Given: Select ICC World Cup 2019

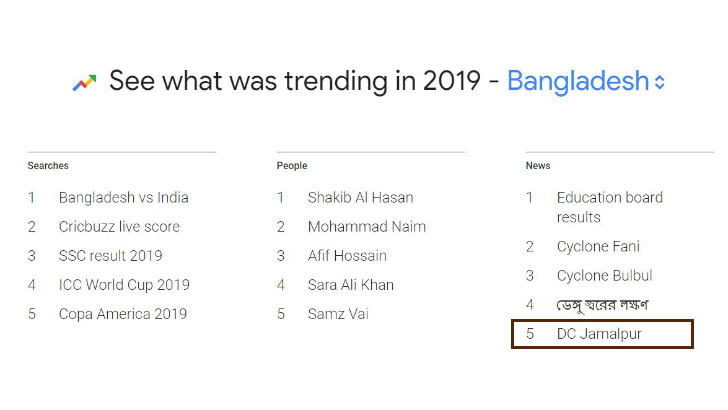Looking at the screenshot, I should 124,285.
